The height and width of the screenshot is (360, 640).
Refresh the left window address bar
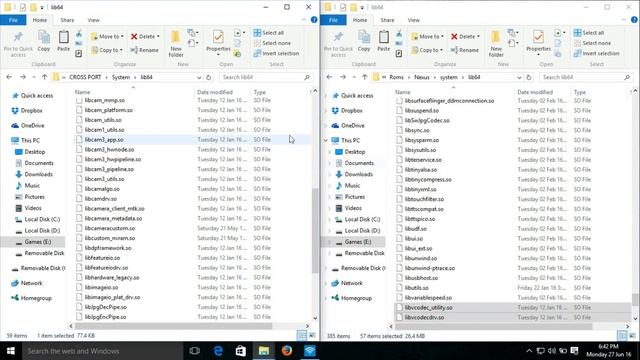209,77
